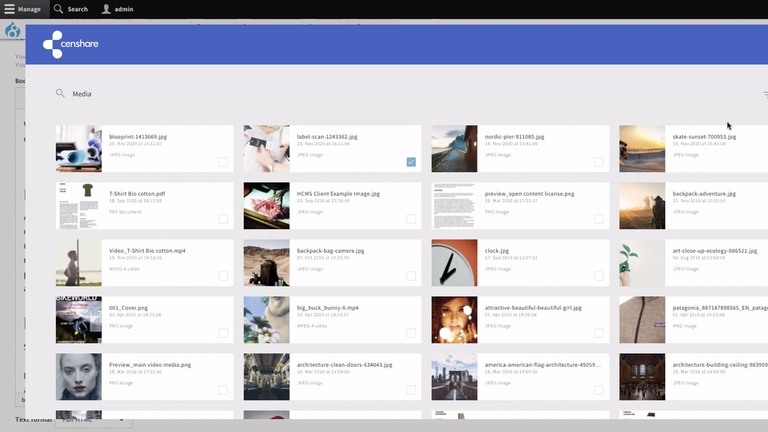
Task: Click file name architecture-clean-doors-634043.jpg
Action: point(344,365)
